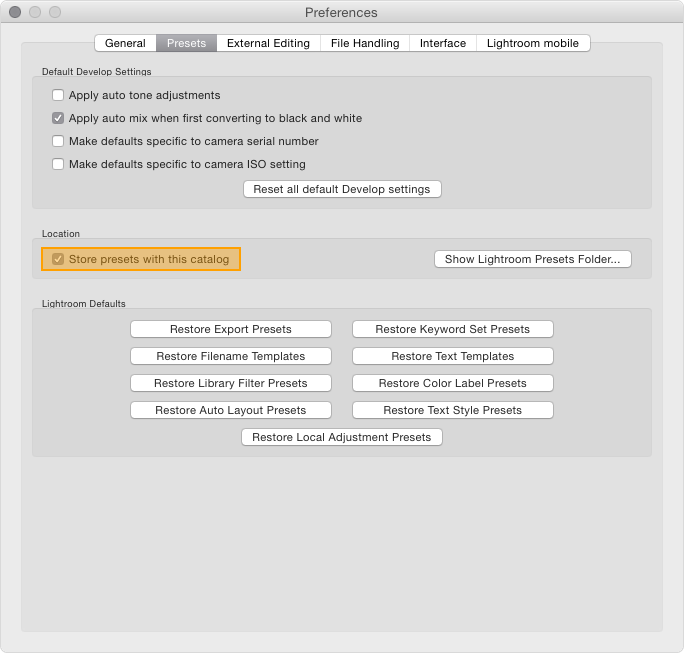684x653 pixels.
Task: Select the Presets tab
Action: (x=186, y=43)
